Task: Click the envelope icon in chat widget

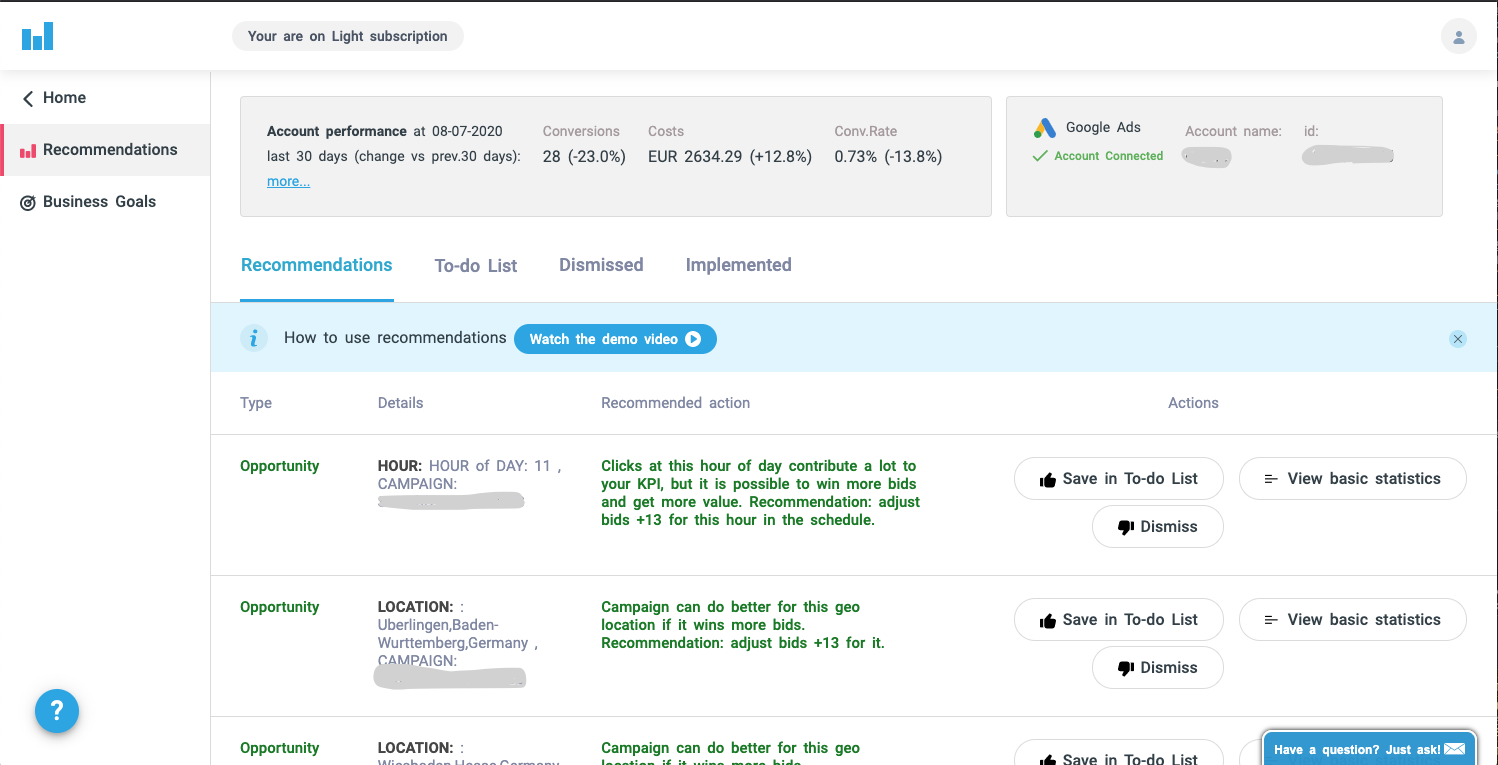Action: point(1454,749)
